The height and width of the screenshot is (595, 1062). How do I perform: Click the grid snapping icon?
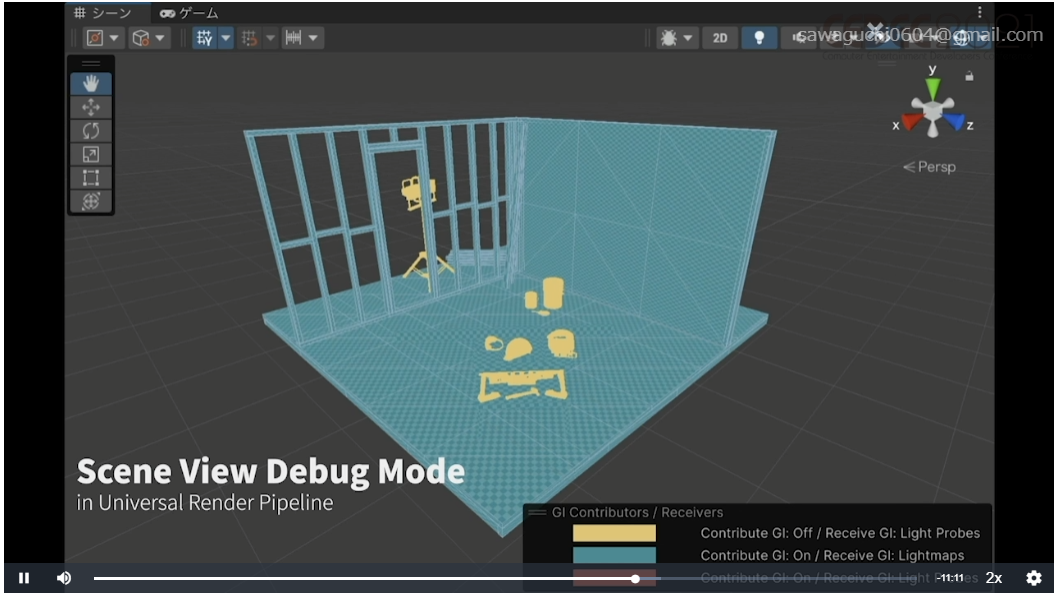[x=249, y=38]
